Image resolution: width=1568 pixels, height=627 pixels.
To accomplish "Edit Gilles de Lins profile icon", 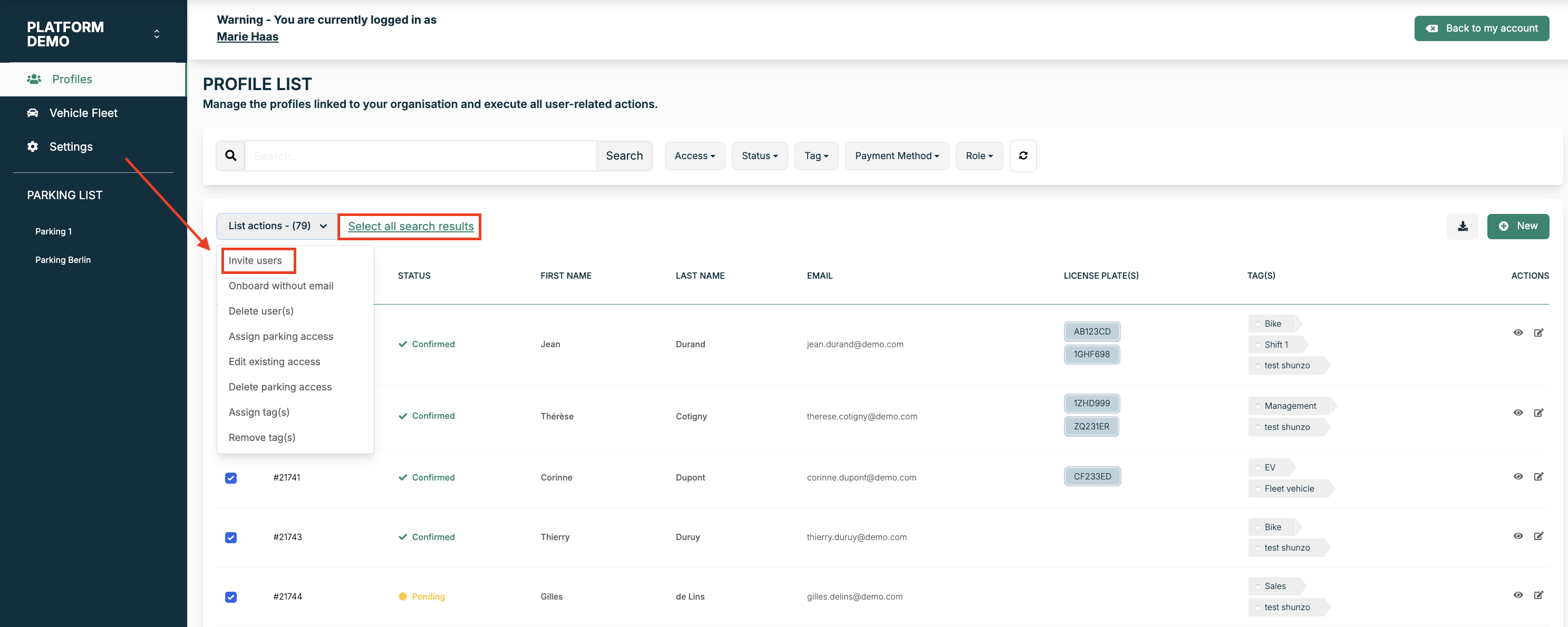I will click(x=1538, y=595).
